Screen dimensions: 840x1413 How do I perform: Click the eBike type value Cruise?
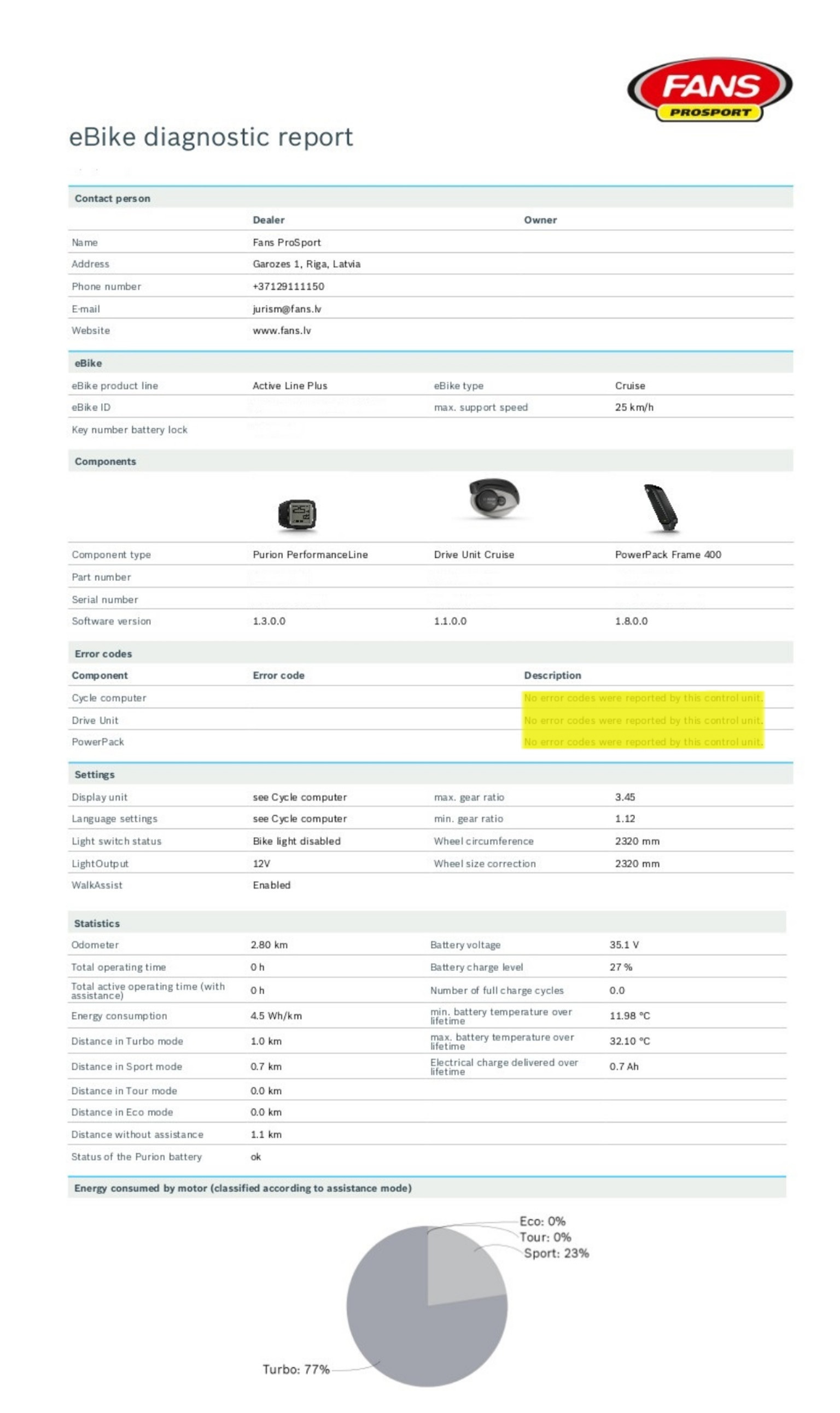coord(630,386)
